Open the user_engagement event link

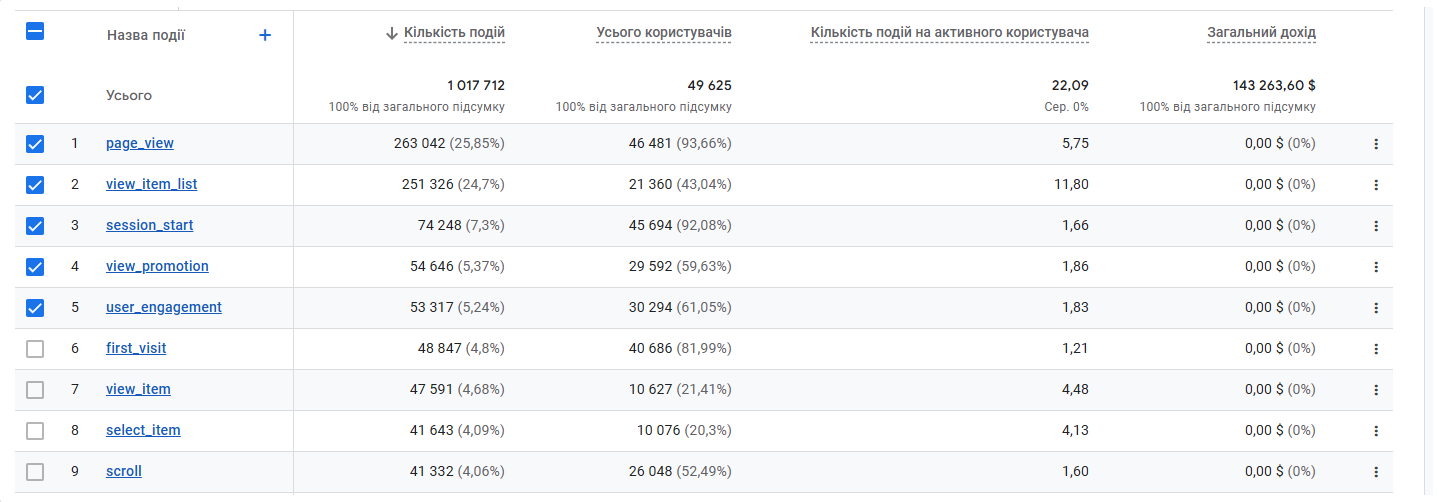click(164, 308)
